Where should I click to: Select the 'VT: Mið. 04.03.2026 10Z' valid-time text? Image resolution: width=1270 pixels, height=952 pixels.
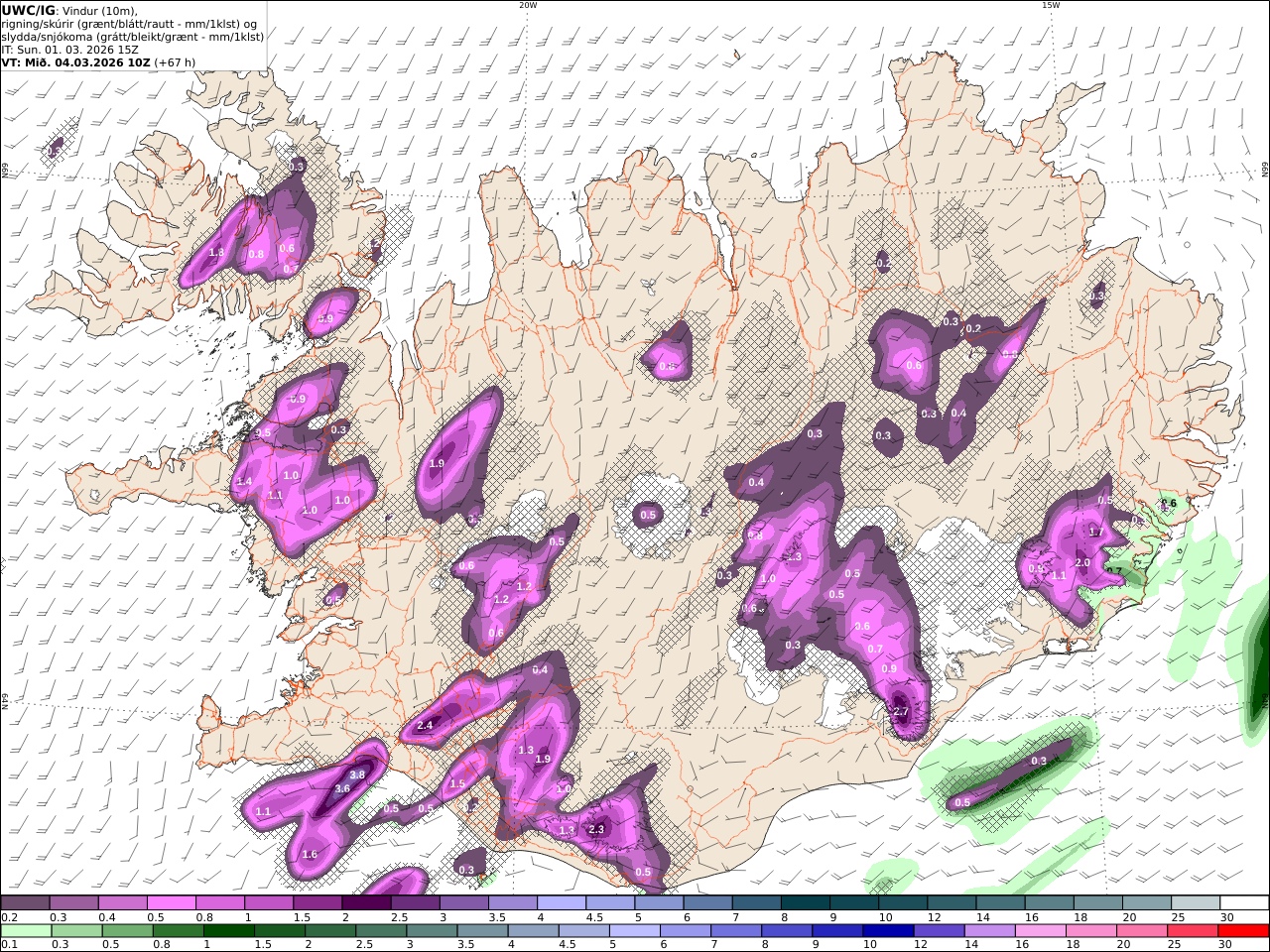tap(73, 62)
